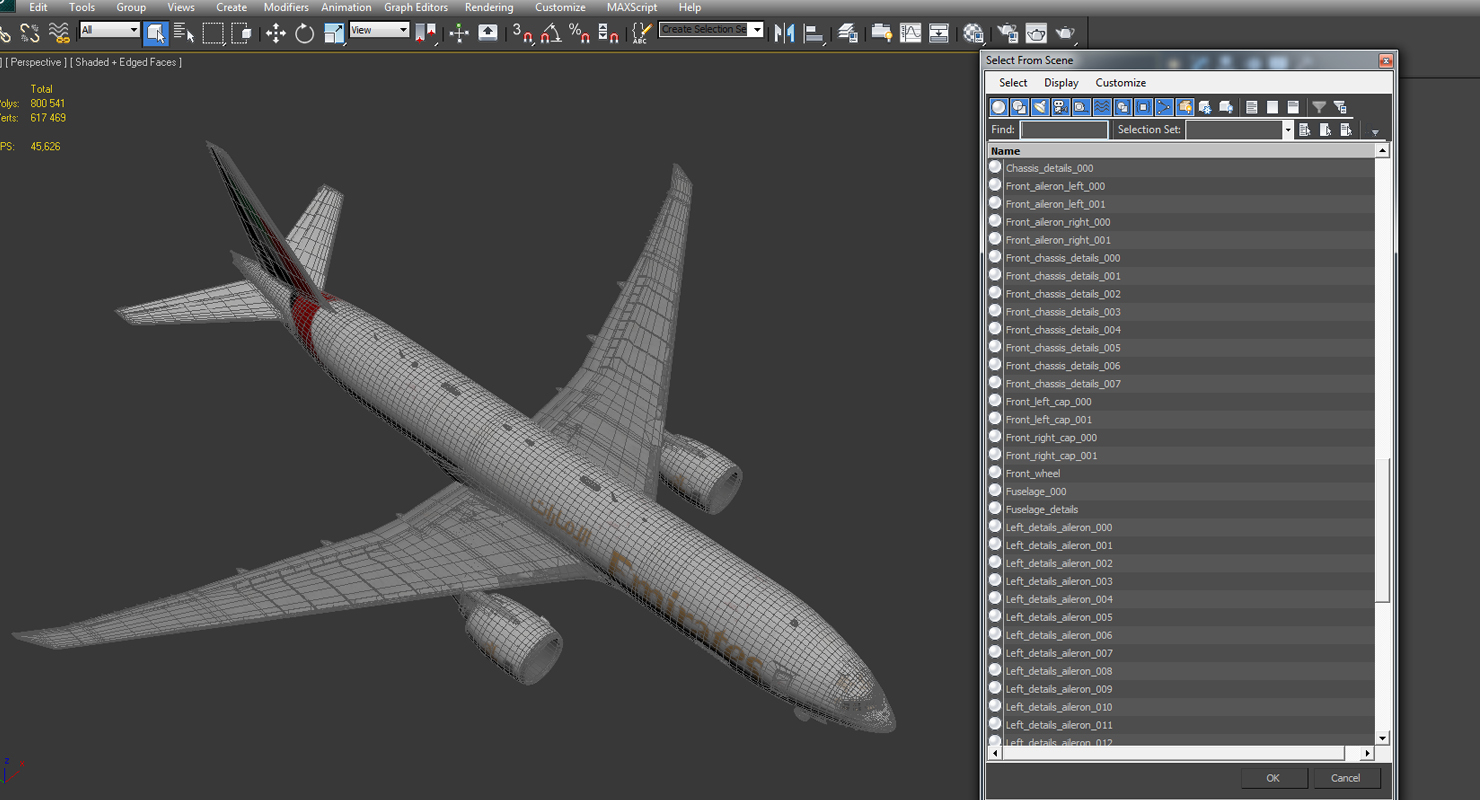The image size is (1480, 800).
Task: Click Shaded + Edged Faces viewport label
Action: [126, 62]
